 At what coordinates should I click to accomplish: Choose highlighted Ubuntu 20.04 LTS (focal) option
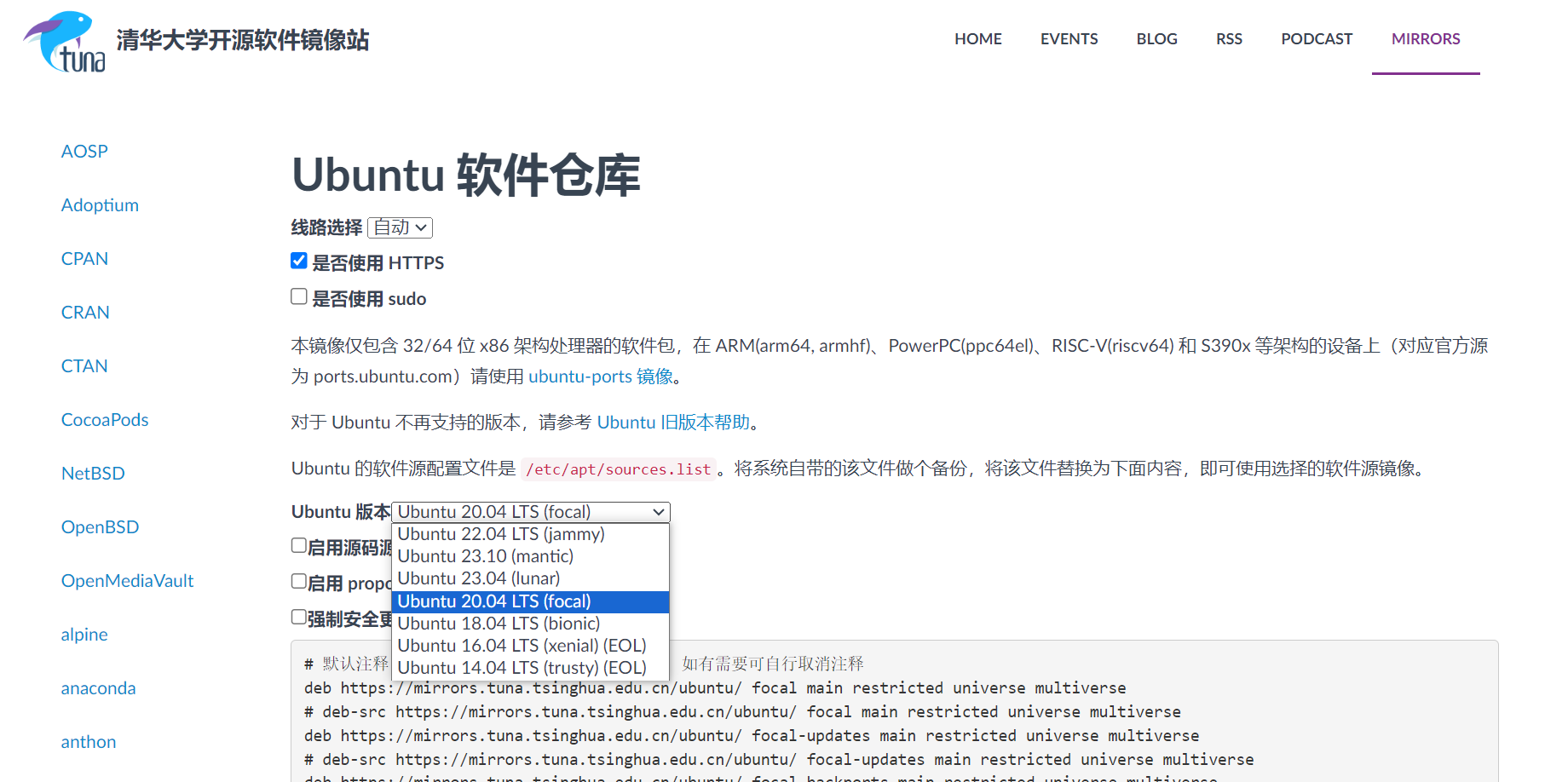(x=530, y=601)
